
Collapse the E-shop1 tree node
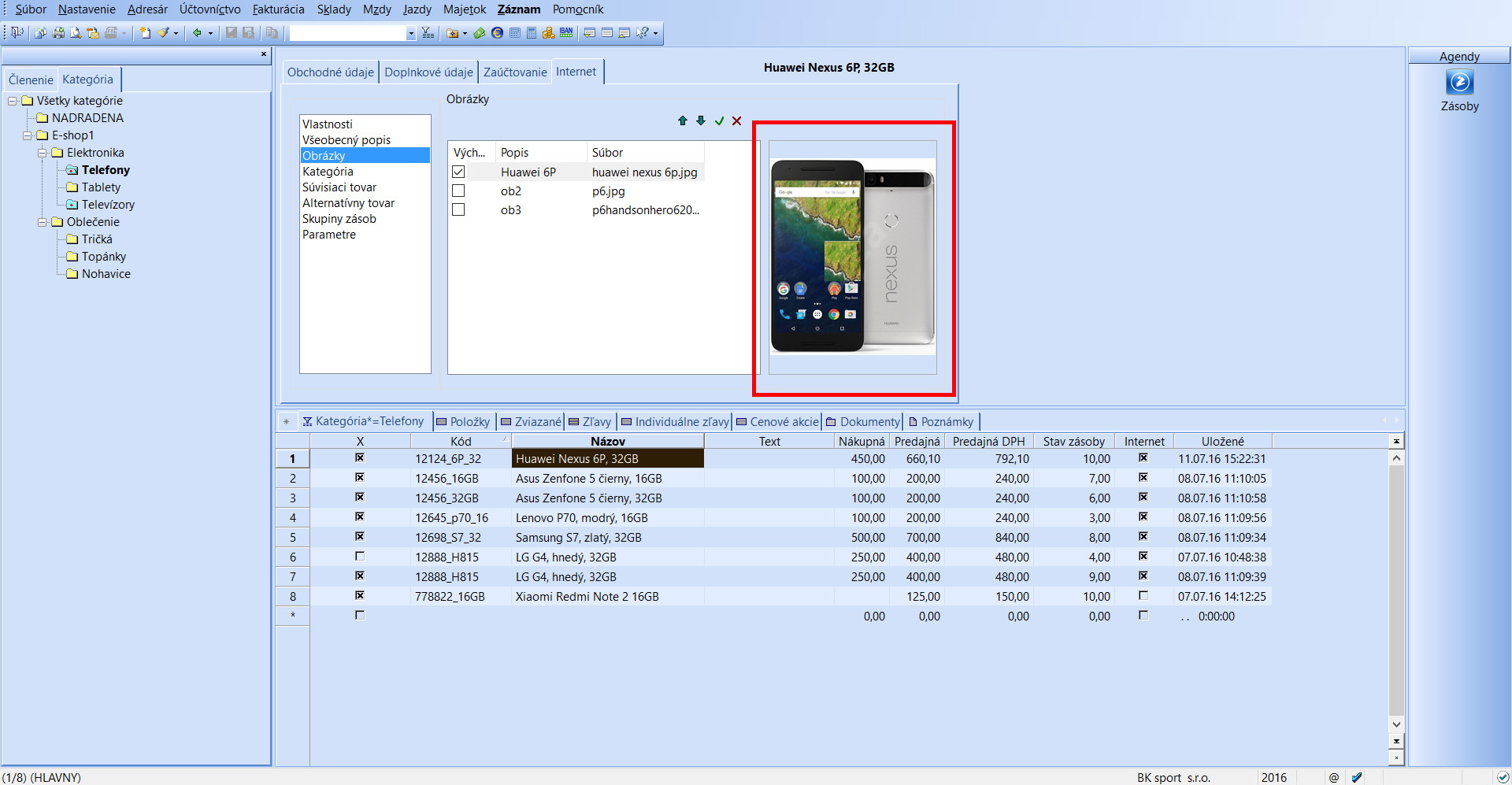pyautogui.click(x=28, y=135)
